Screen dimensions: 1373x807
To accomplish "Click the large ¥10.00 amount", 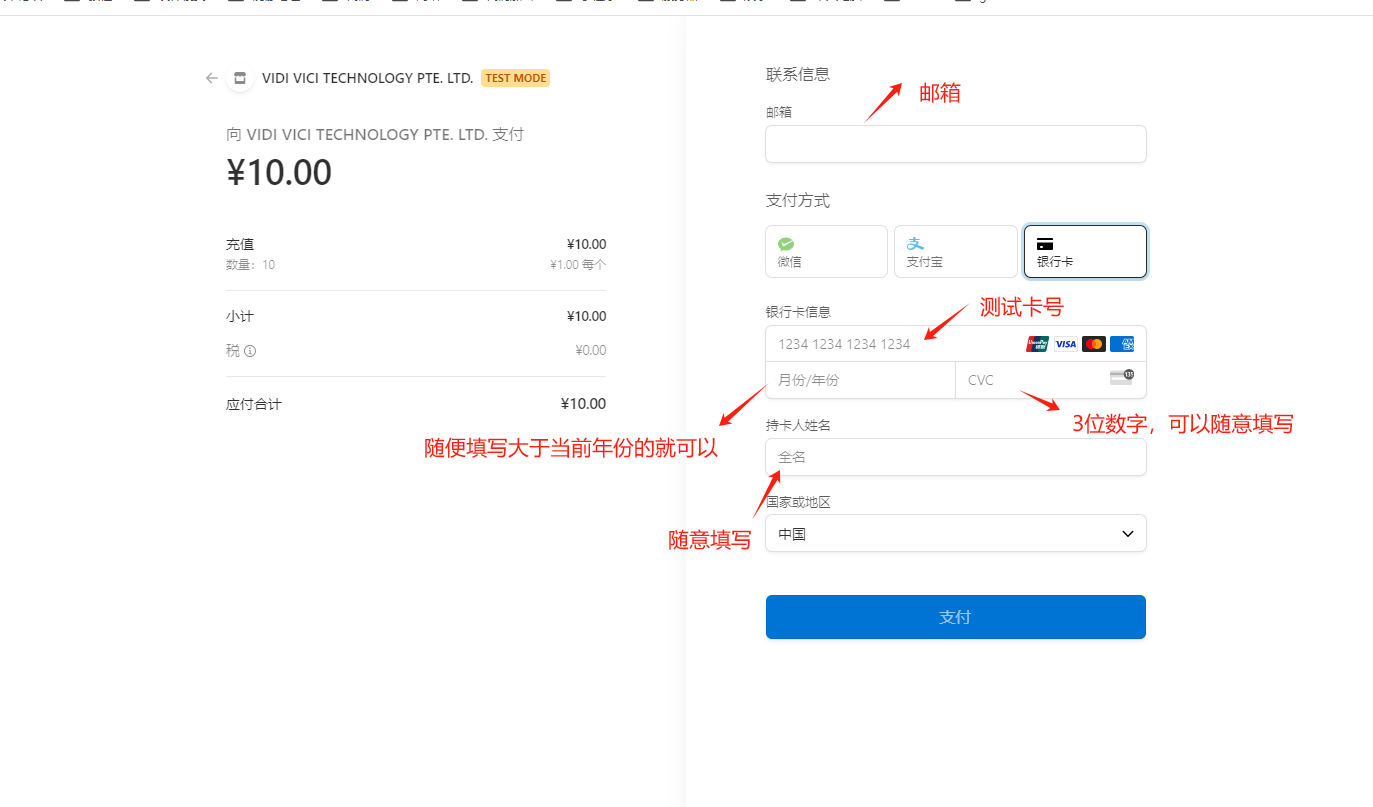I will [x=279, y=173].
